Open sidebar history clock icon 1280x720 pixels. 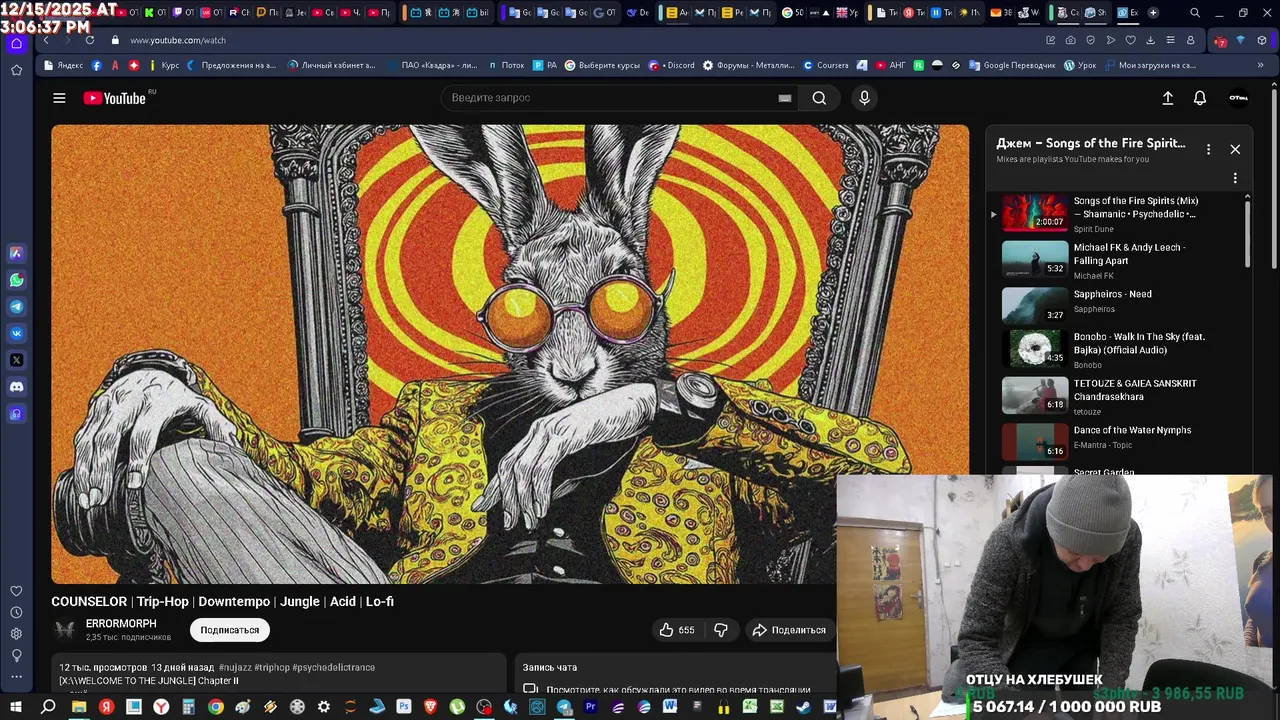pyautogui.click(x=16, y=612)
